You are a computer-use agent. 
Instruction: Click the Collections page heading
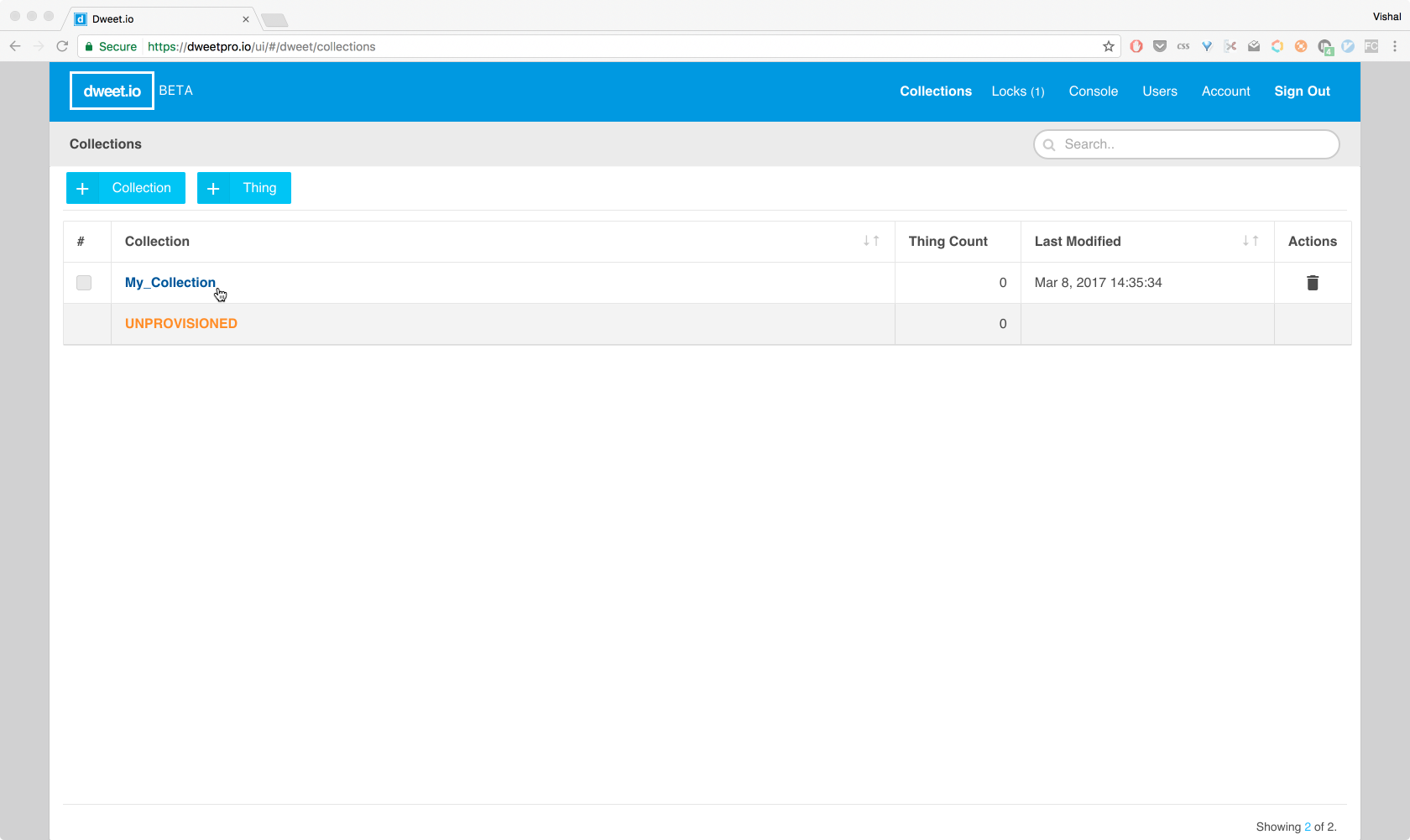click(106, 144)
